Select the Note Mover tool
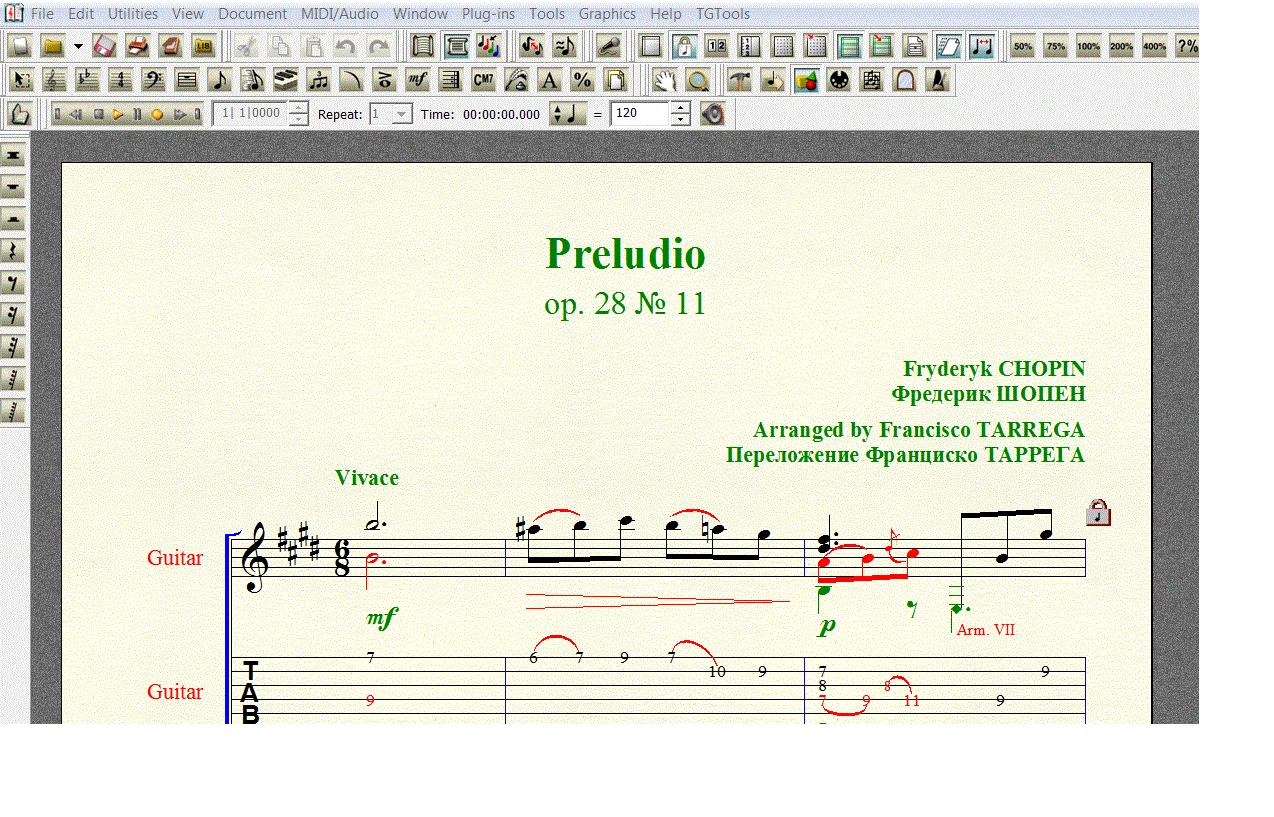 [773, 81]
